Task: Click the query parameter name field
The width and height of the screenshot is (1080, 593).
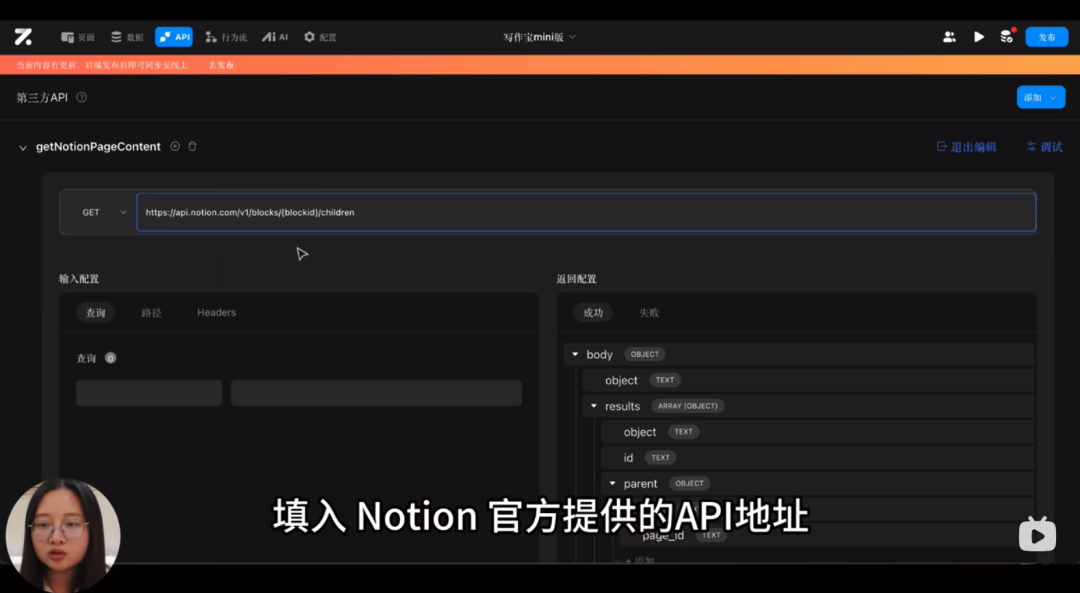Action: [149, 393]
